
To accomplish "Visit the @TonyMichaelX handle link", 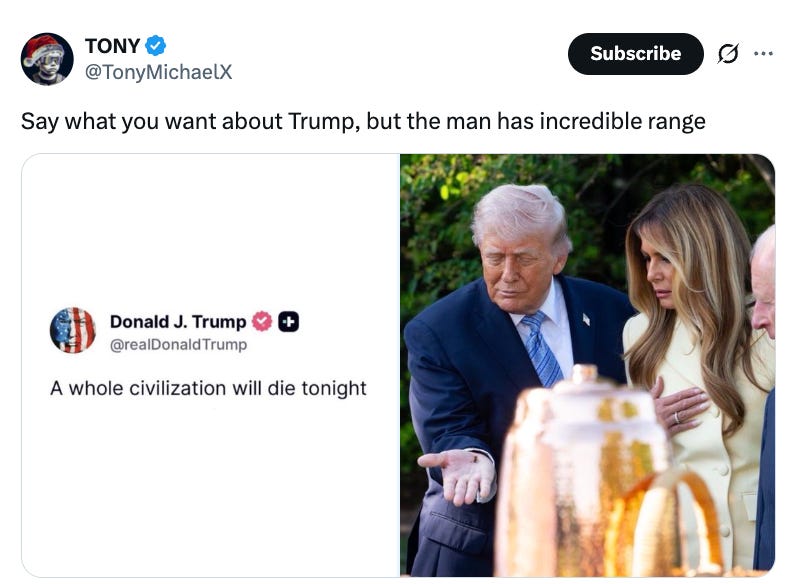I will [158, 72].
